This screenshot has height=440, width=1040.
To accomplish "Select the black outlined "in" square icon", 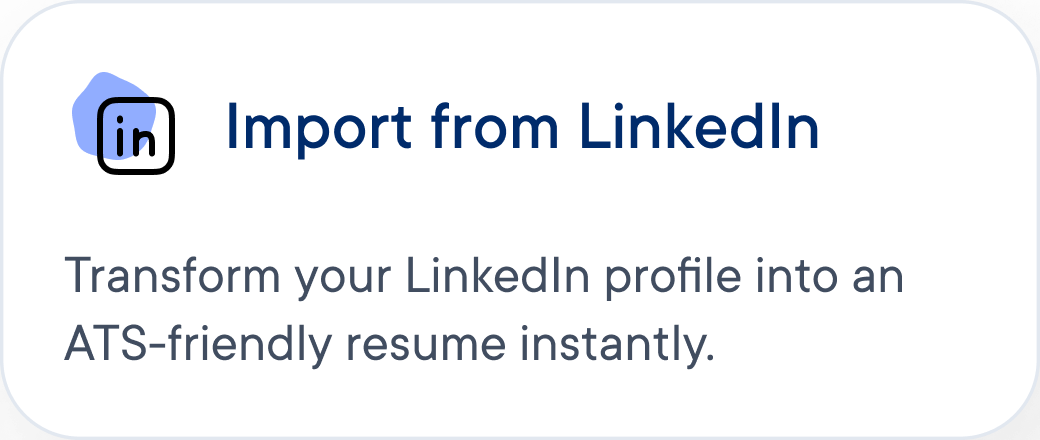I will tap(136, 137).
